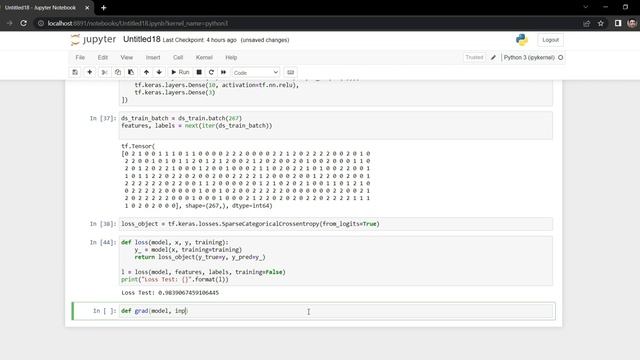Bookmark this page star icon
Image resolution: width=640 pixels, height=360 pixels.
(600, 23)
